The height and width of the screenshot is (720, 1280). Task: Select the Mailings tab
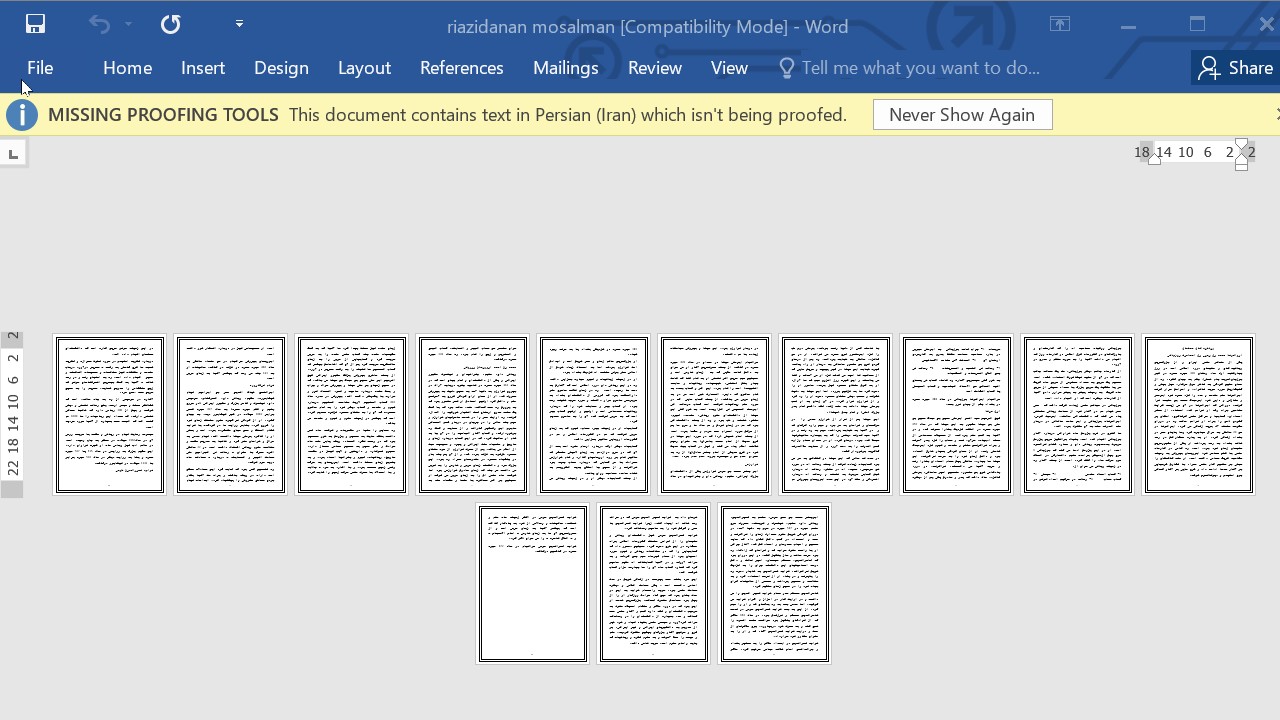(565, 68)
